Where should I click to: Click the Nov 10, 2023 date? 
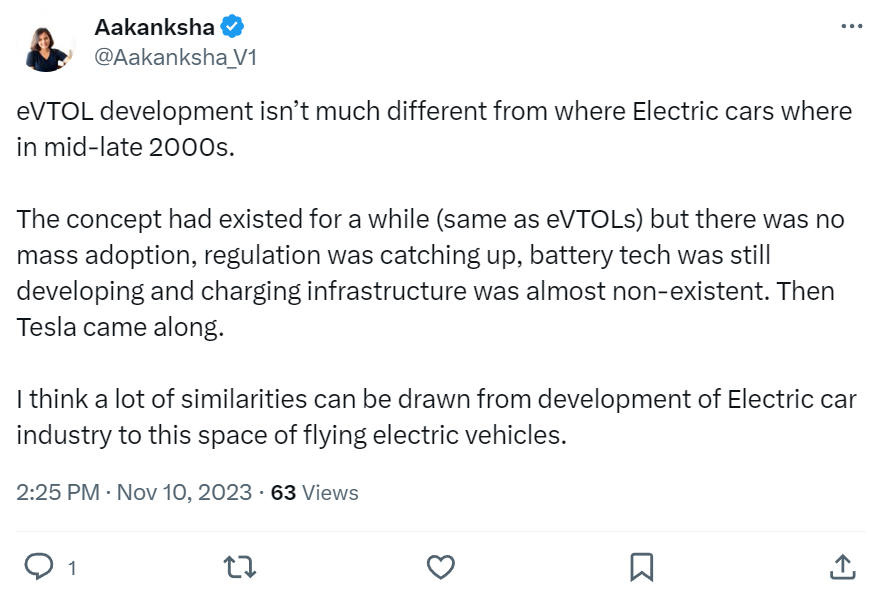pyautogui.click(x=185, y=492)
